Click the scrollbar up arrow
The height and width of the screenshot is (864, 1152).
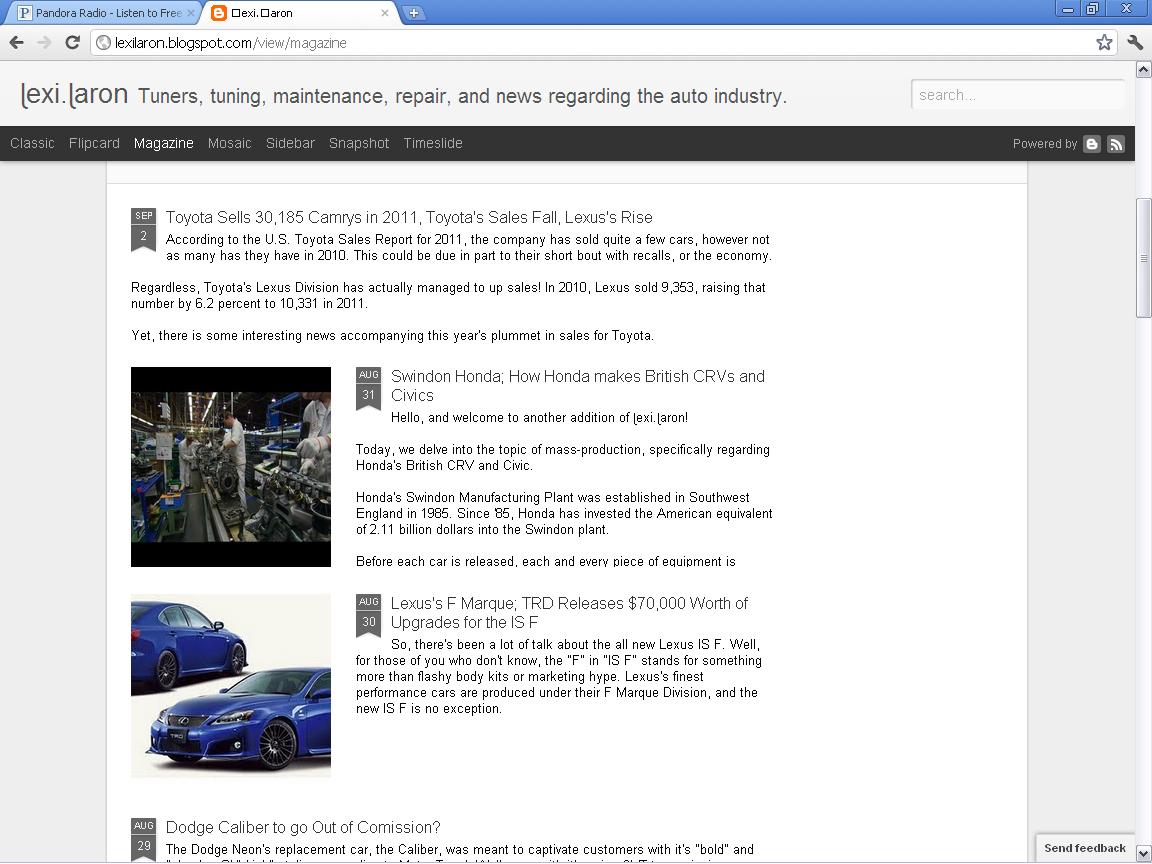pos(1143,69)
